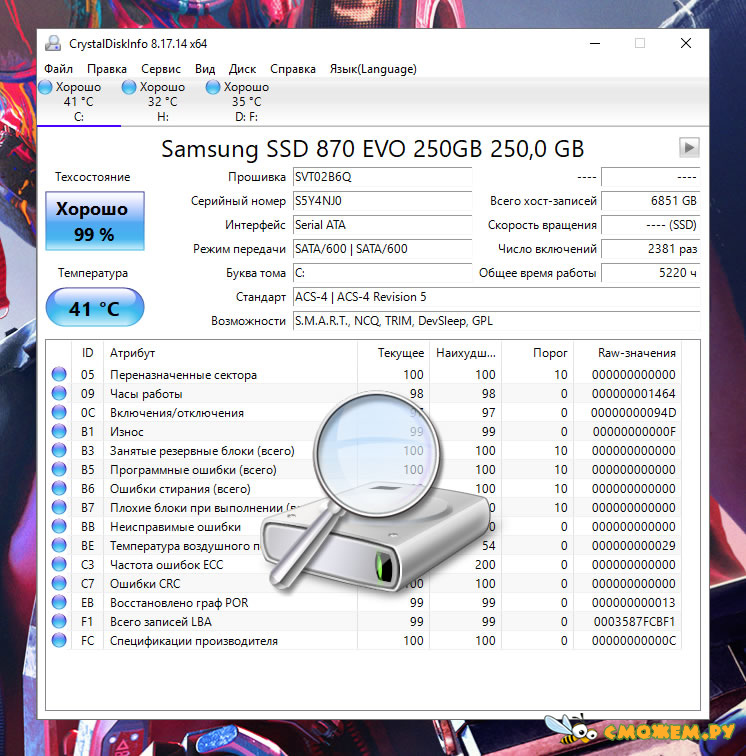The image size is (746, 756).
Task: Click status orb of Плохие блоки при выполнении row
Action: click(x=59, y=508)
